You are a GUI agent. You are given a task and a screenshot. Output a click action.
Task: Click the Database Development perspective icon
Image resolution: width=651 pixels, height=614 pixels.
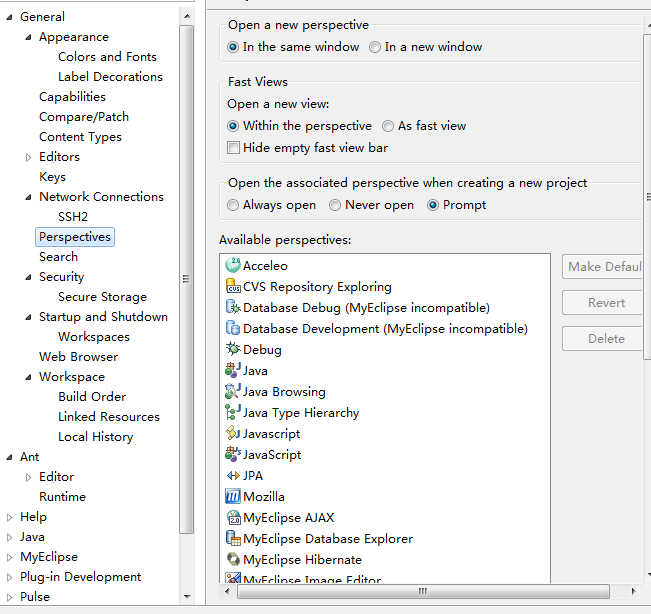[233, 328]
